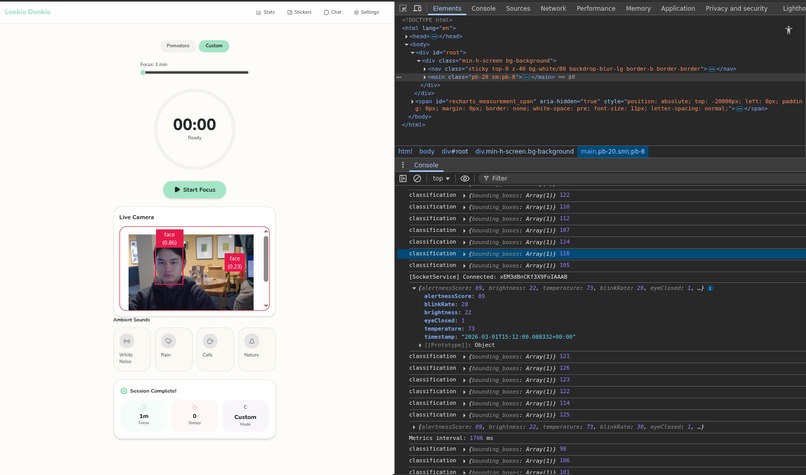Image resolution: width=806 pixels, height=475 pixels.
Task: Expand the nav sticky element
Action: click(x=425, y=69)
